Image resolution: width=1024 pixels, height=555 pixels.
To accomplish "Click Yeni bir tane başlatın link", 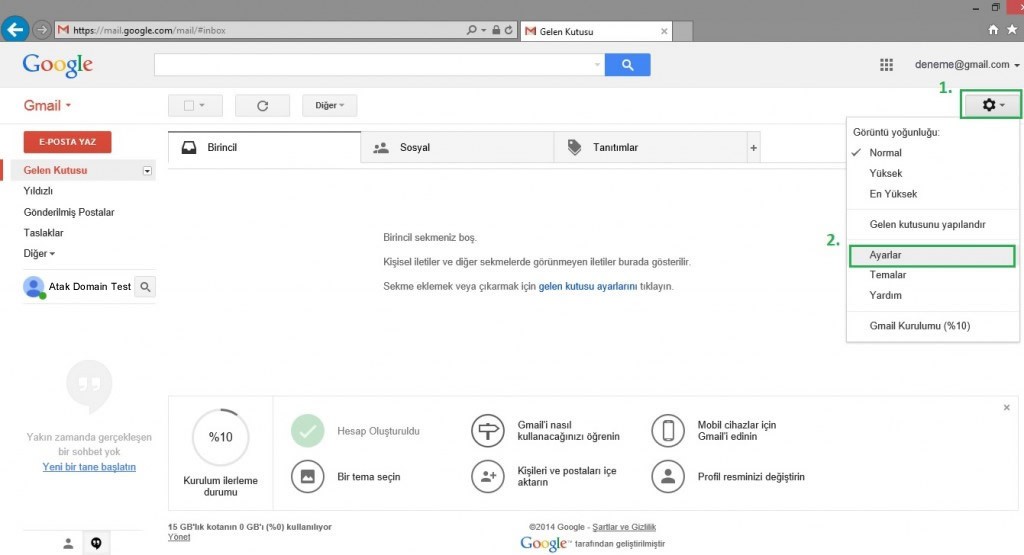I will 89,467.
